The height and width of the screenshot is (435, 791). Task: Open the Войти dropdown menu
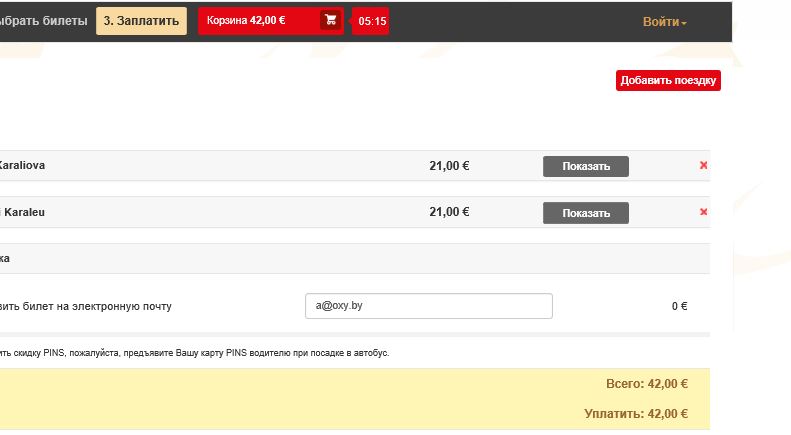coord(664,22)
